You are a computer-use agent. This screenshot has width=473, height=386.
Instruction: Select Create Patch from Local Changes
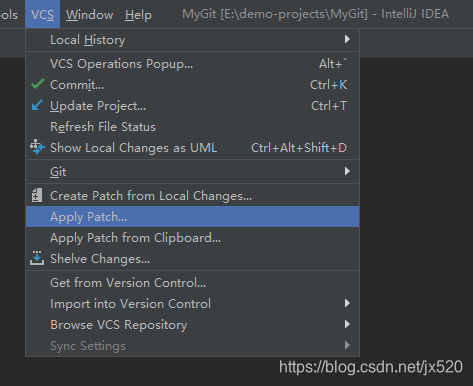point(192,196)
